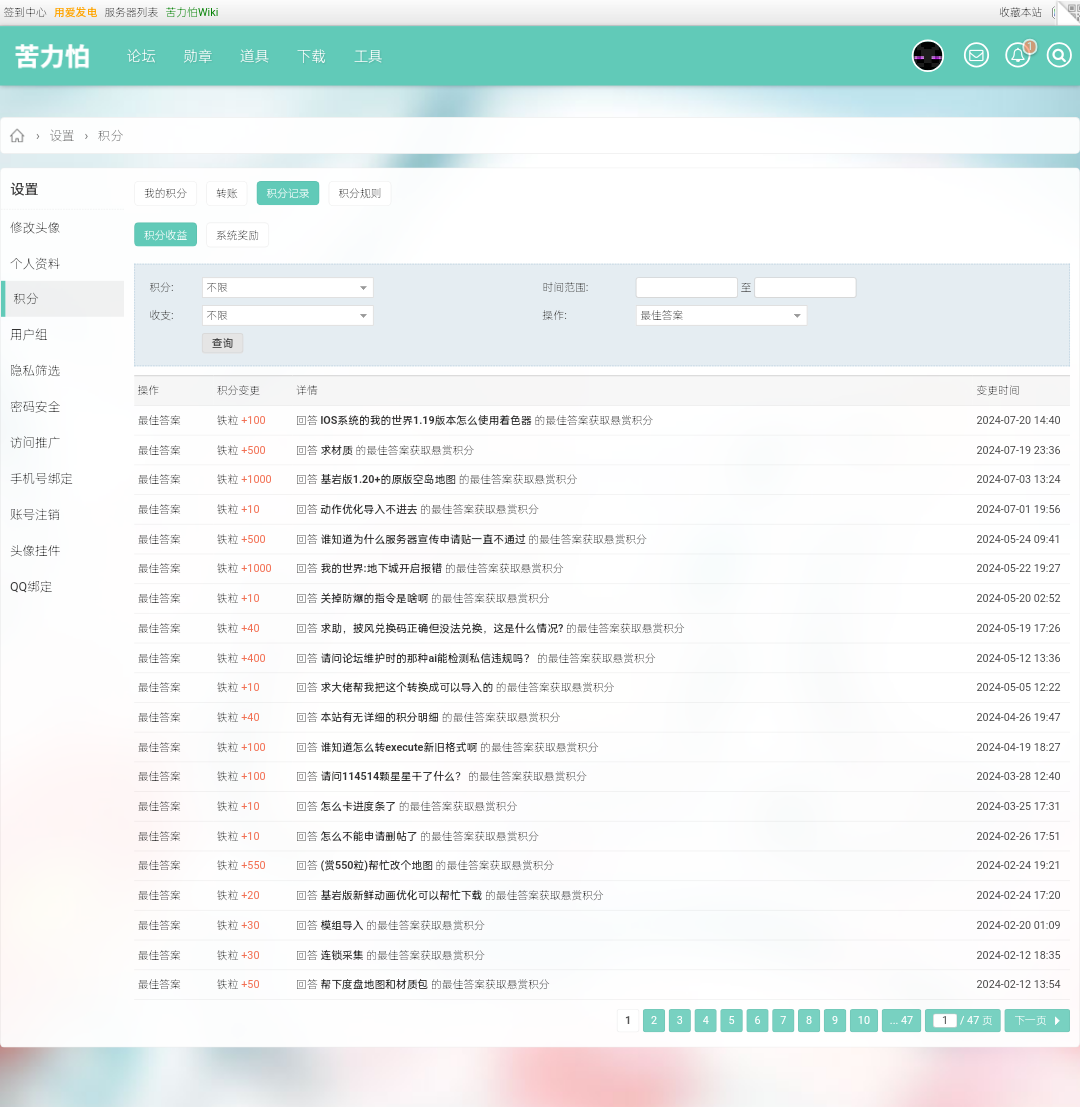Image resolution: width=1080 pixels, height=1107 pixels.
Task: Open thread 帮下度盘地图和材质包
Action: pos(374,984)
